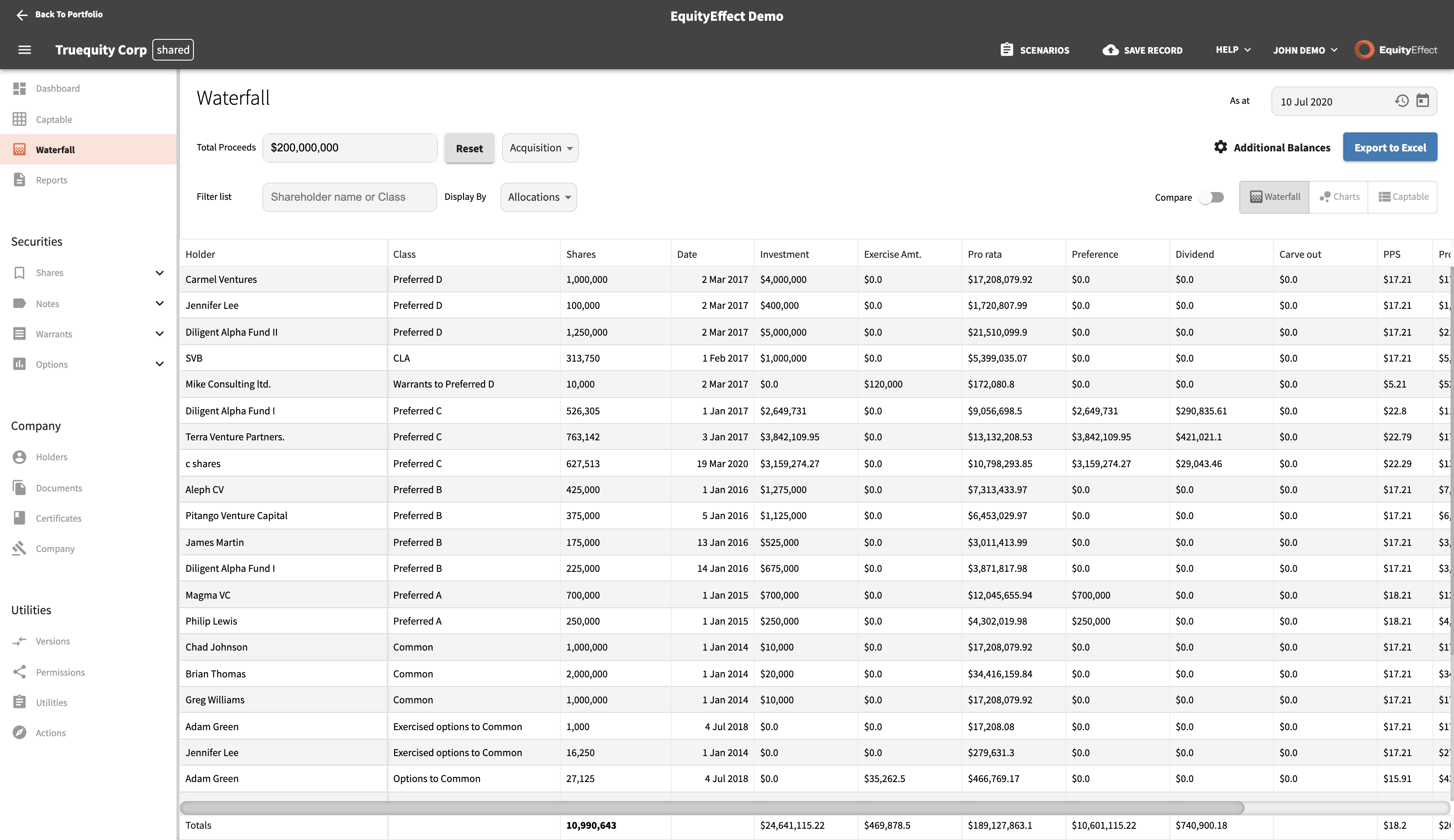
Task: Open the Holders page
Action: pos(52,456)
